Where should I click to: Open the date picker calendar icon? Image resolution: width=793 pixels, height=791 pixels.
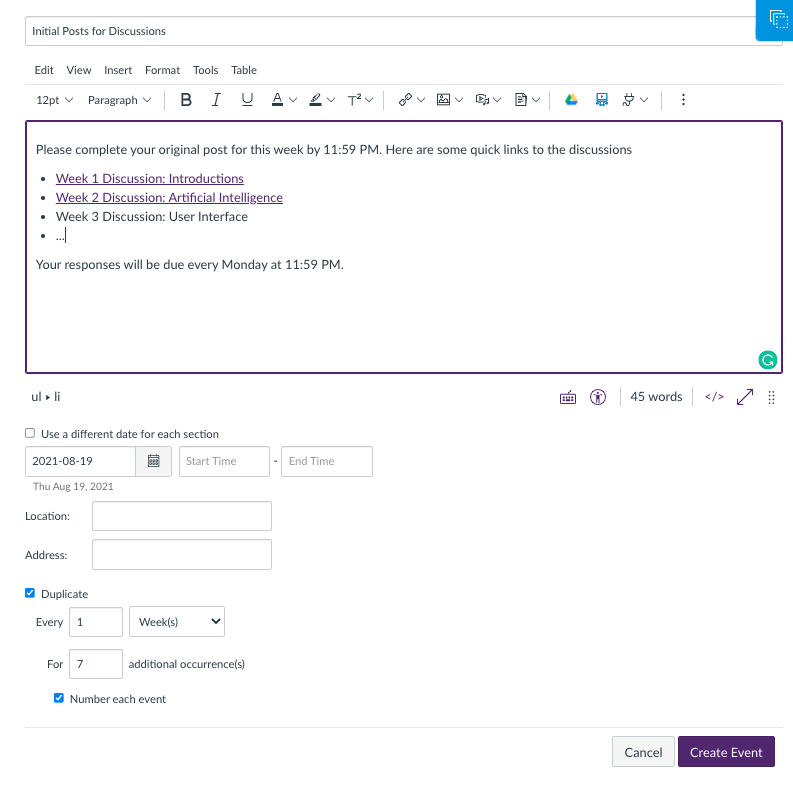point(154,461)
